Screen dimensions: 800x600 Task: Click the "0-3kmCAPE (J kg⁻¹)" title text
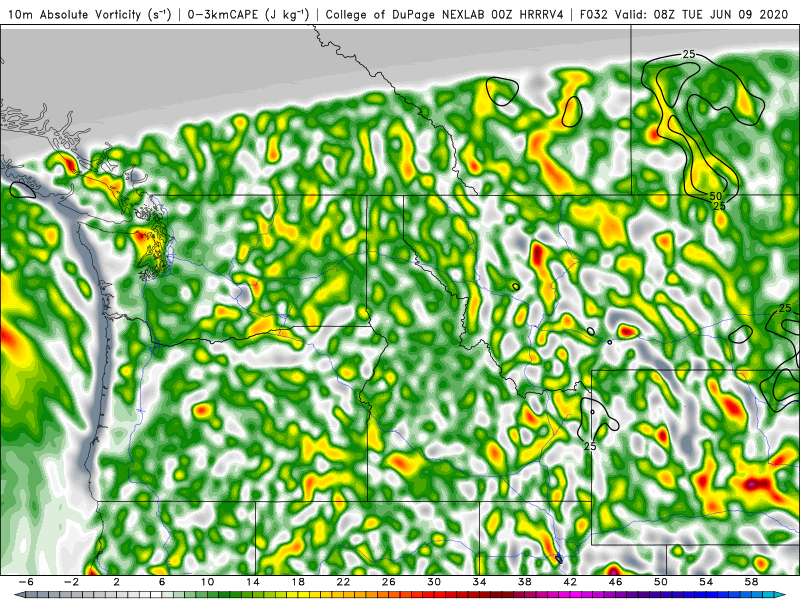click(x=248, y=14)
